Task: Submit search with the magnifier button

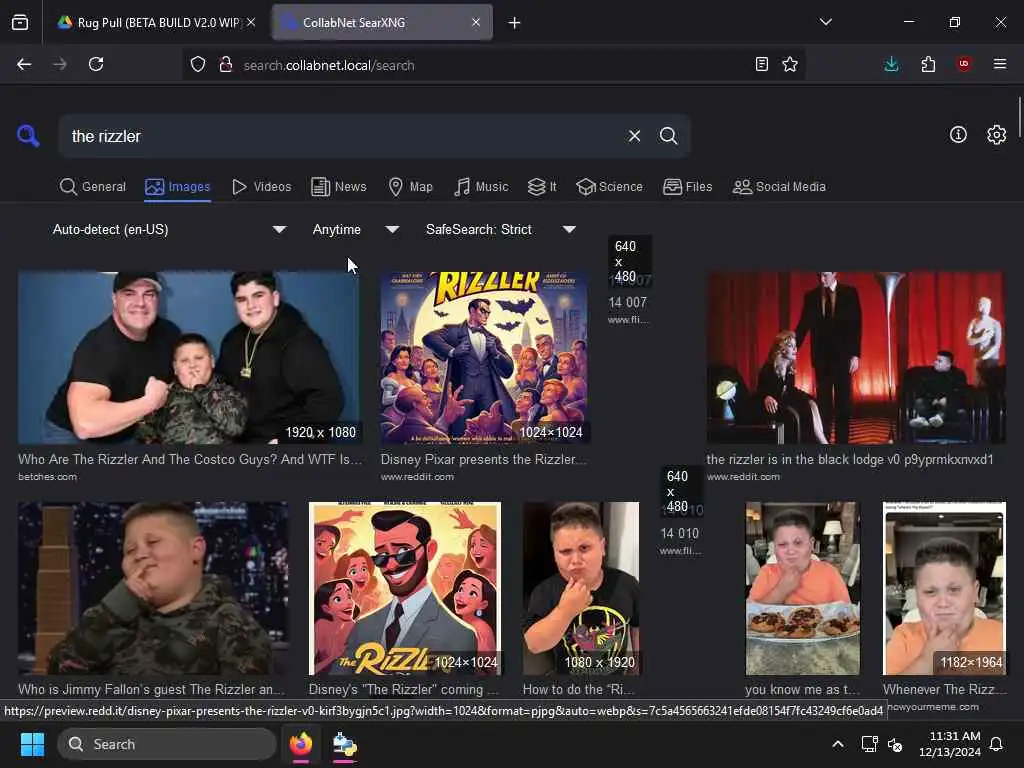Action: click(x=668, y=136)
